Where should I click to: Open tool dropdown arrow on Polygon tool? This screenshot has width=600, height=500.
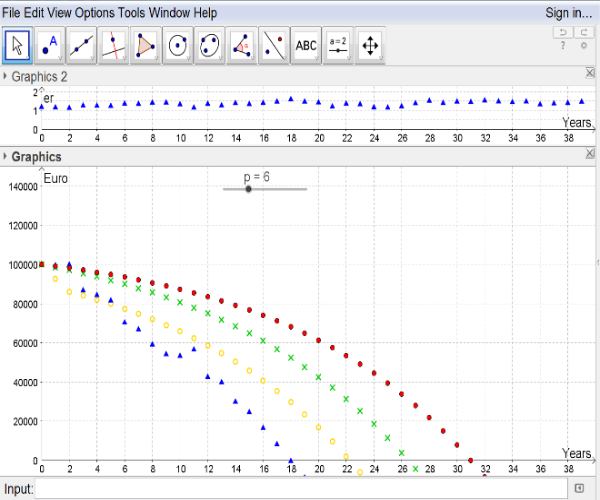click(x=157, y=58)
